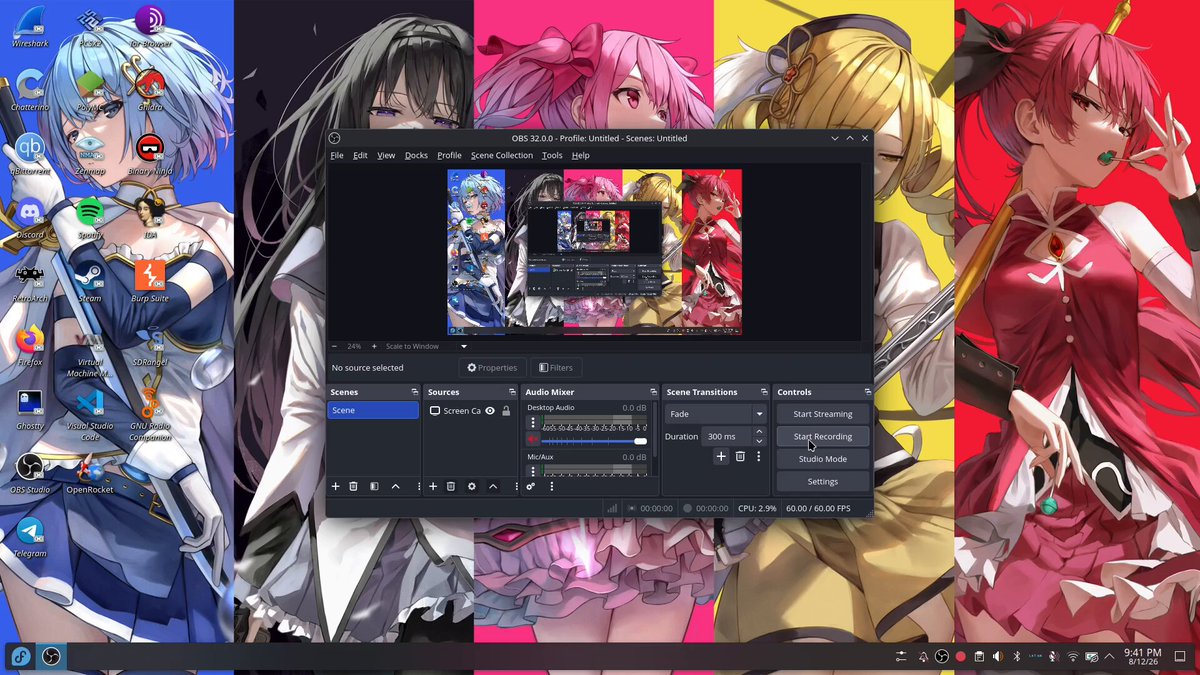This screenshot has height=675, width=1200.
Task: Click the Start Recording button
Action: pyautogui.click(x=823, y=437)
